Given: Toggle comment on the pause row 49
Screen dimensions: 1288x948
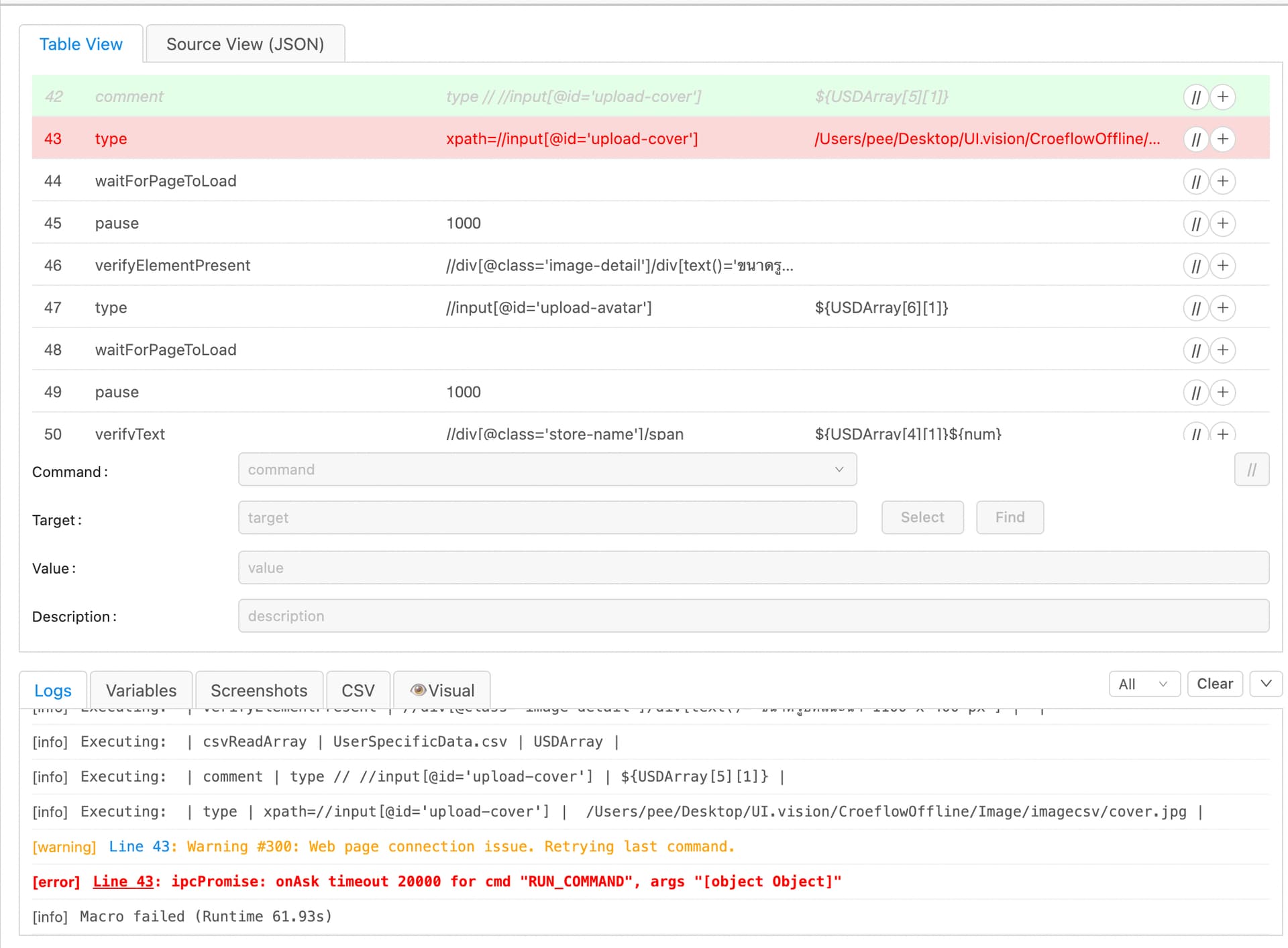Looking at the screenshot, I should (1195, 392).
